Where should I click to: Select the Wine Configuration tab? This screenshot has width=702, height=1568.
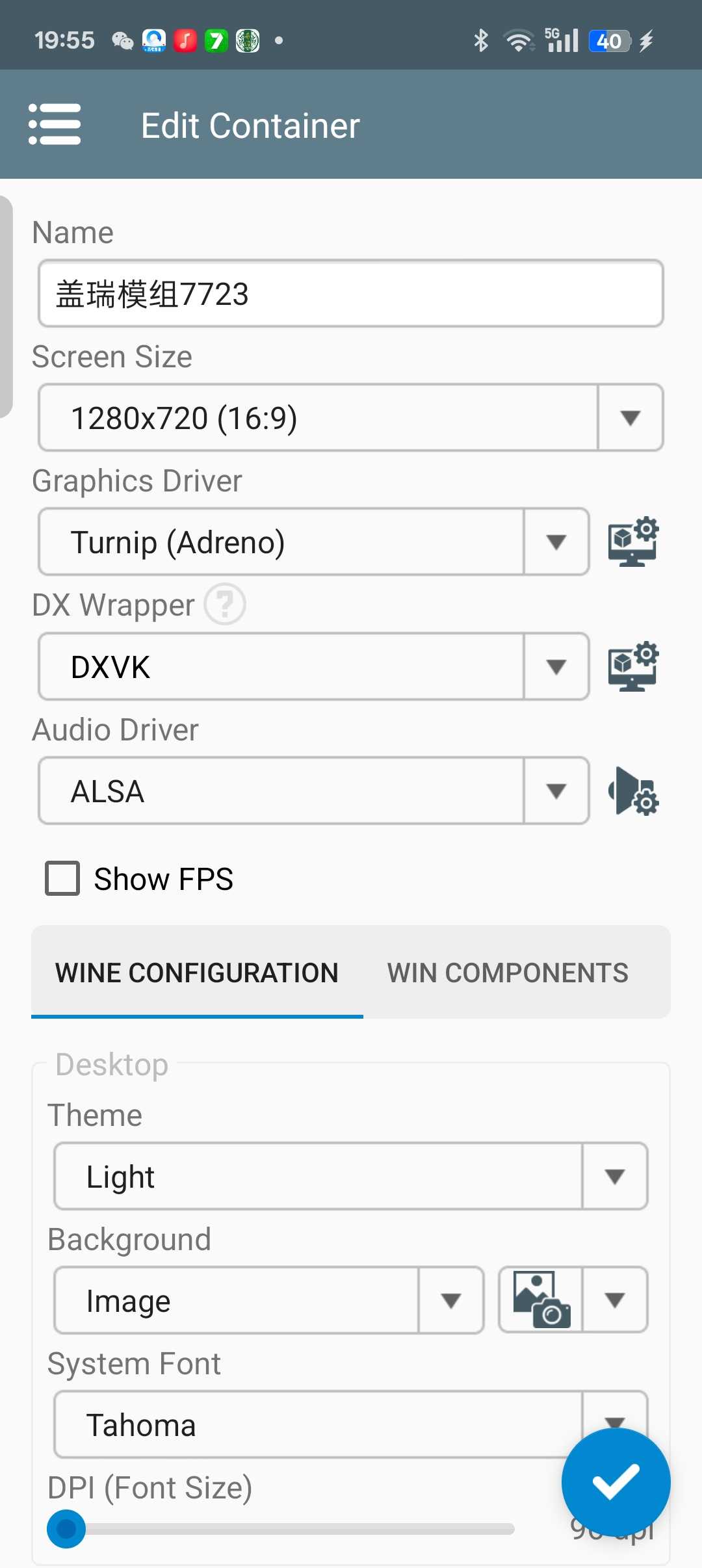pos(197,973)
